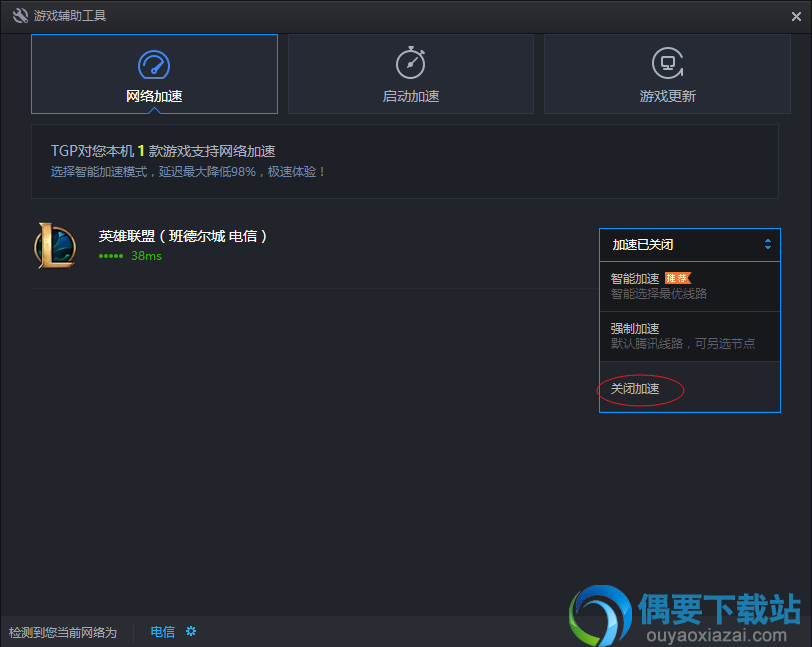Click the stopwatch icon for startup acceleration

pos(411,63)
